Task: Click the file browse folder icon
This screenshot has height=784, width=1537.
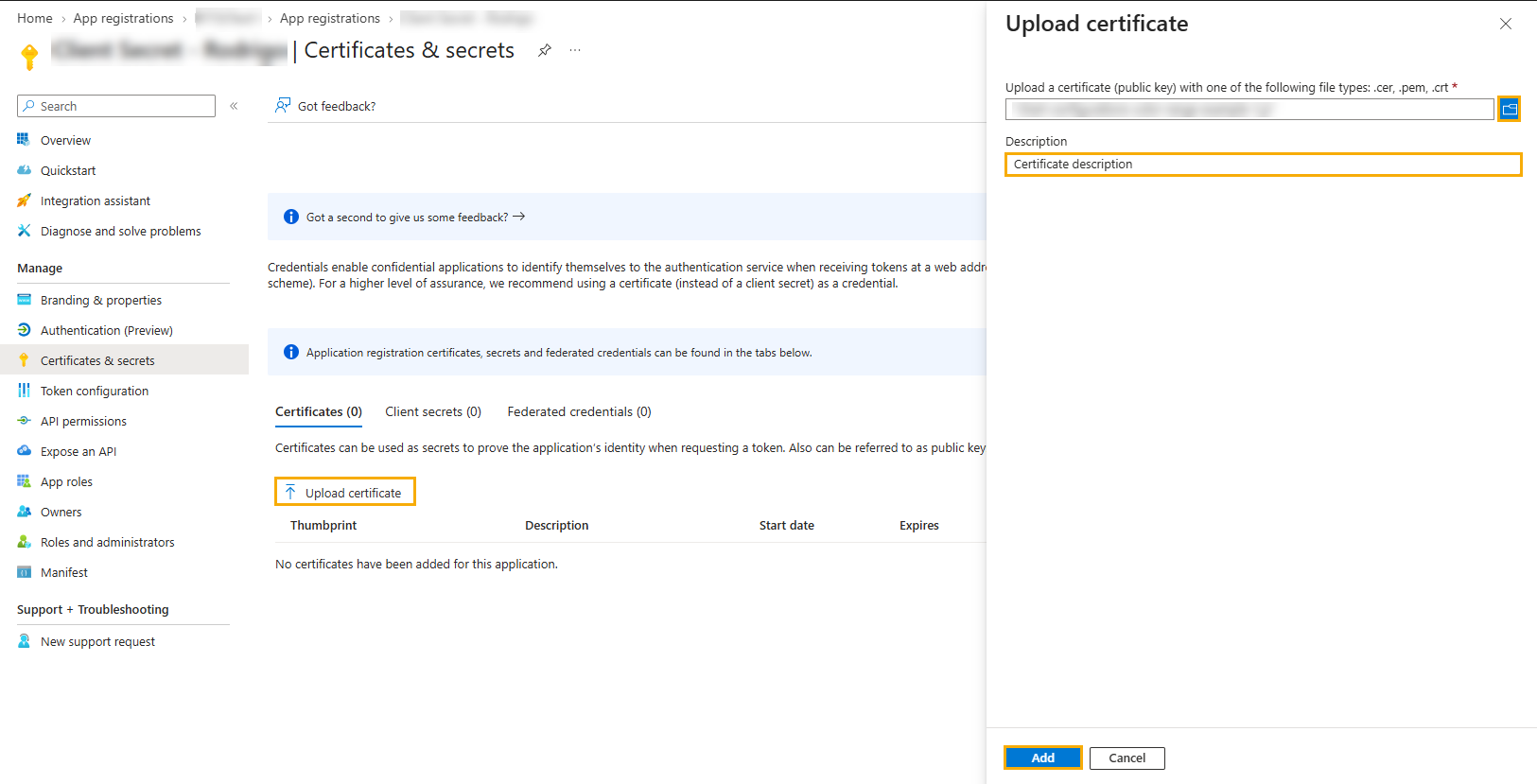Action: pyautogui.click(x=1510, y=109)
